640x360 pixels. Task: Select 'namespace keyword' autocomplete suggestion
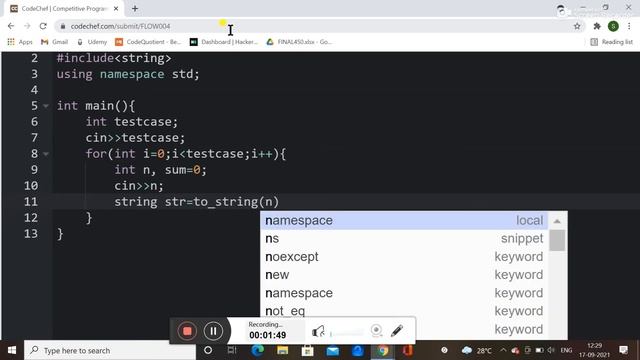click(404, 293)
